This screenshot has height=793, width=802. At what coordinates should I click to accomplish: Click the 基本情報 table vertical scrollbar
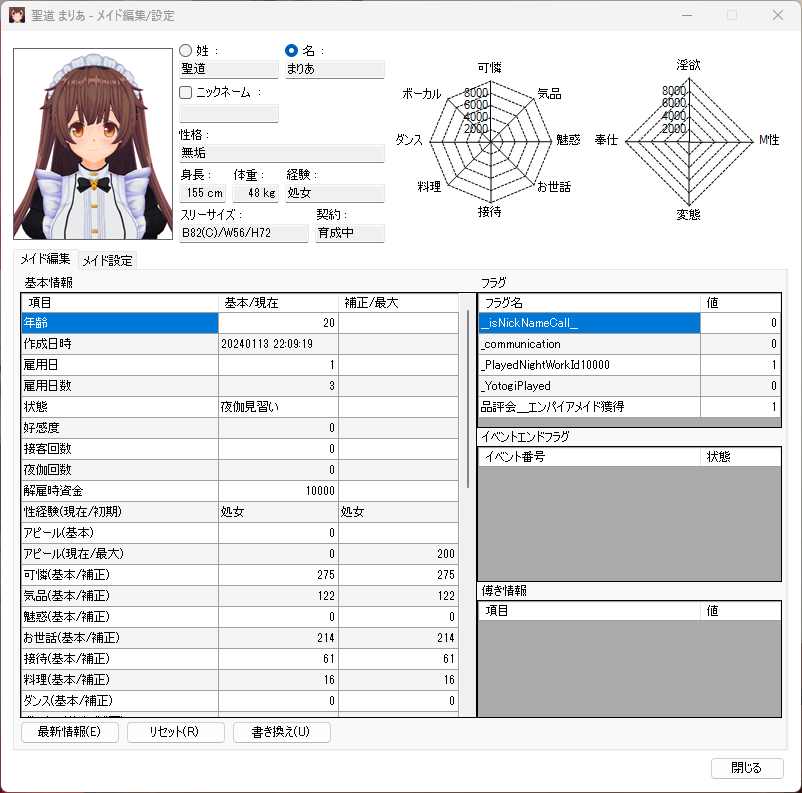point(466,400)
